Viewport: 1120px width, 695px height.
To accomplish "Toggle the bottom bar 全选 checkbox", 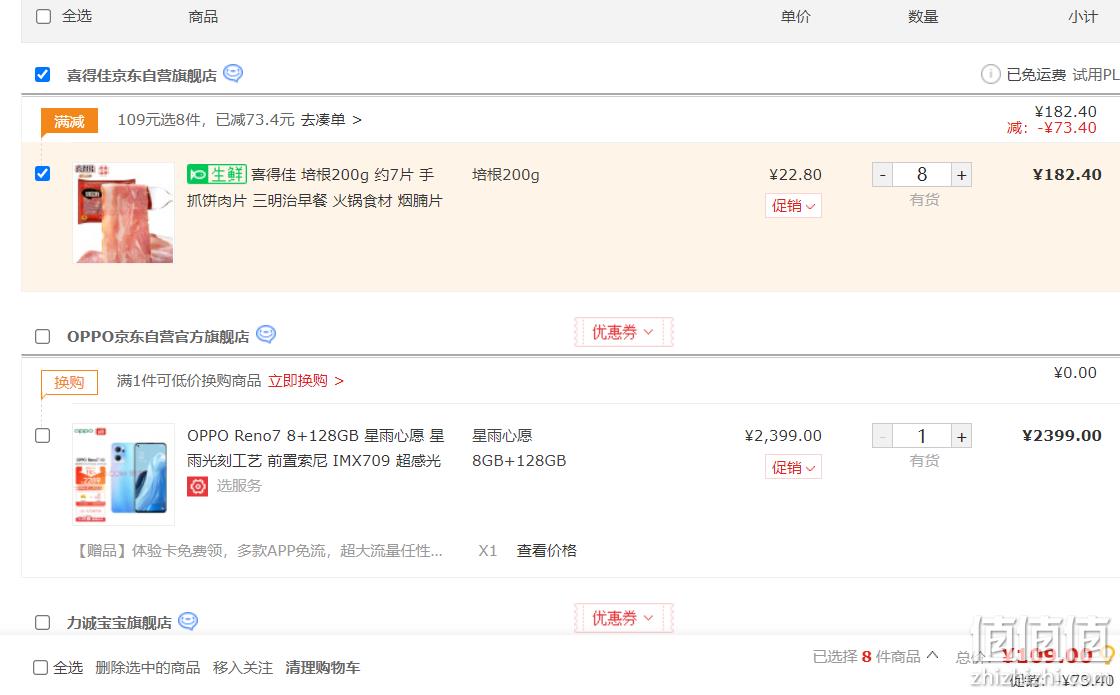I will 41,668.
